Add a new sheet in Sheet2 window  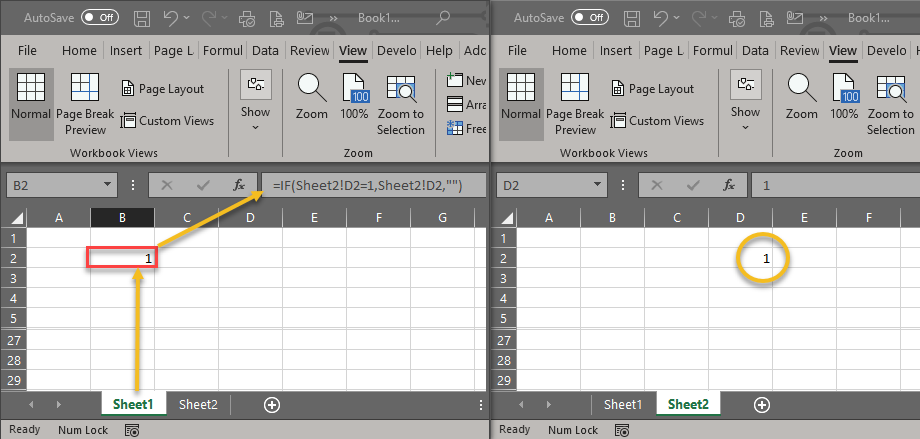tap(762, 404)
